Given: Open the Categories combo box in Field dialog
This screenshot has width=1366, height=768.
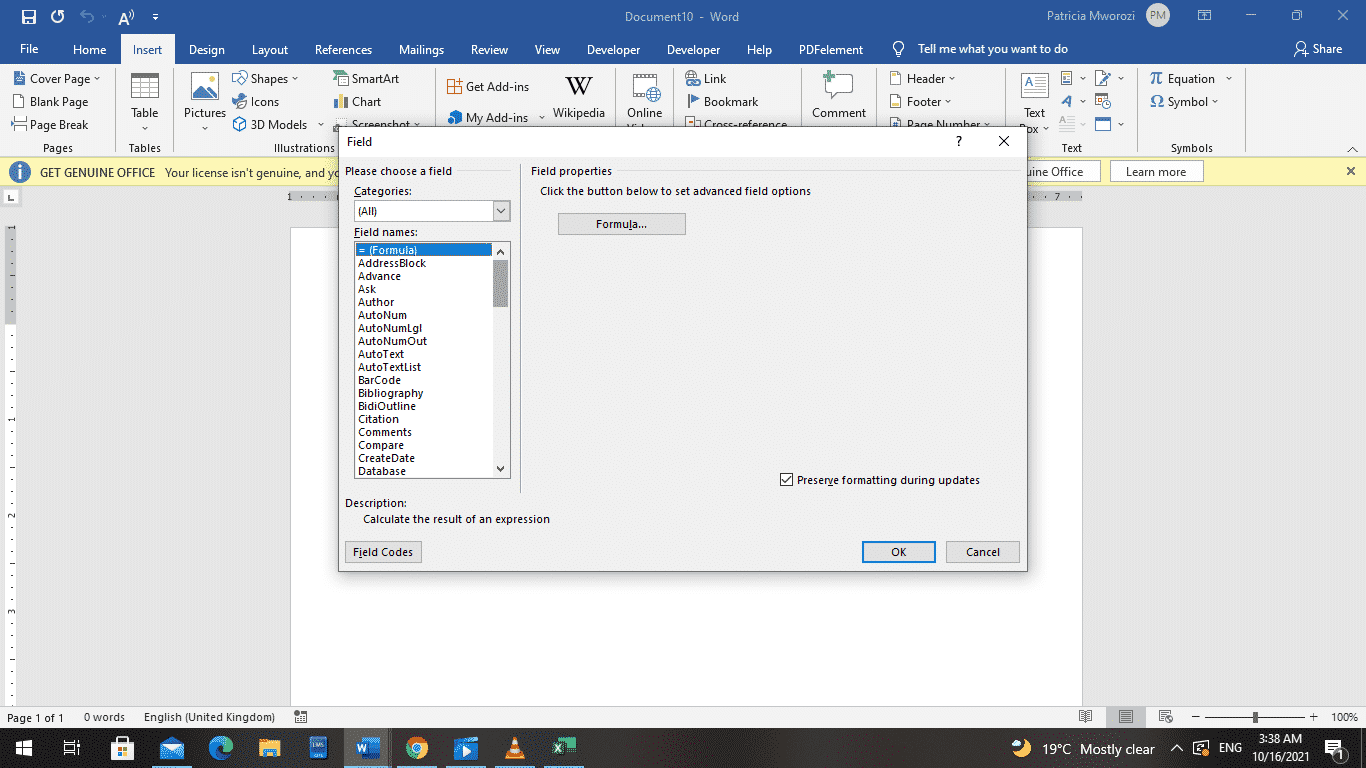Looking at the screenshot, I should [x=432, y=211].
